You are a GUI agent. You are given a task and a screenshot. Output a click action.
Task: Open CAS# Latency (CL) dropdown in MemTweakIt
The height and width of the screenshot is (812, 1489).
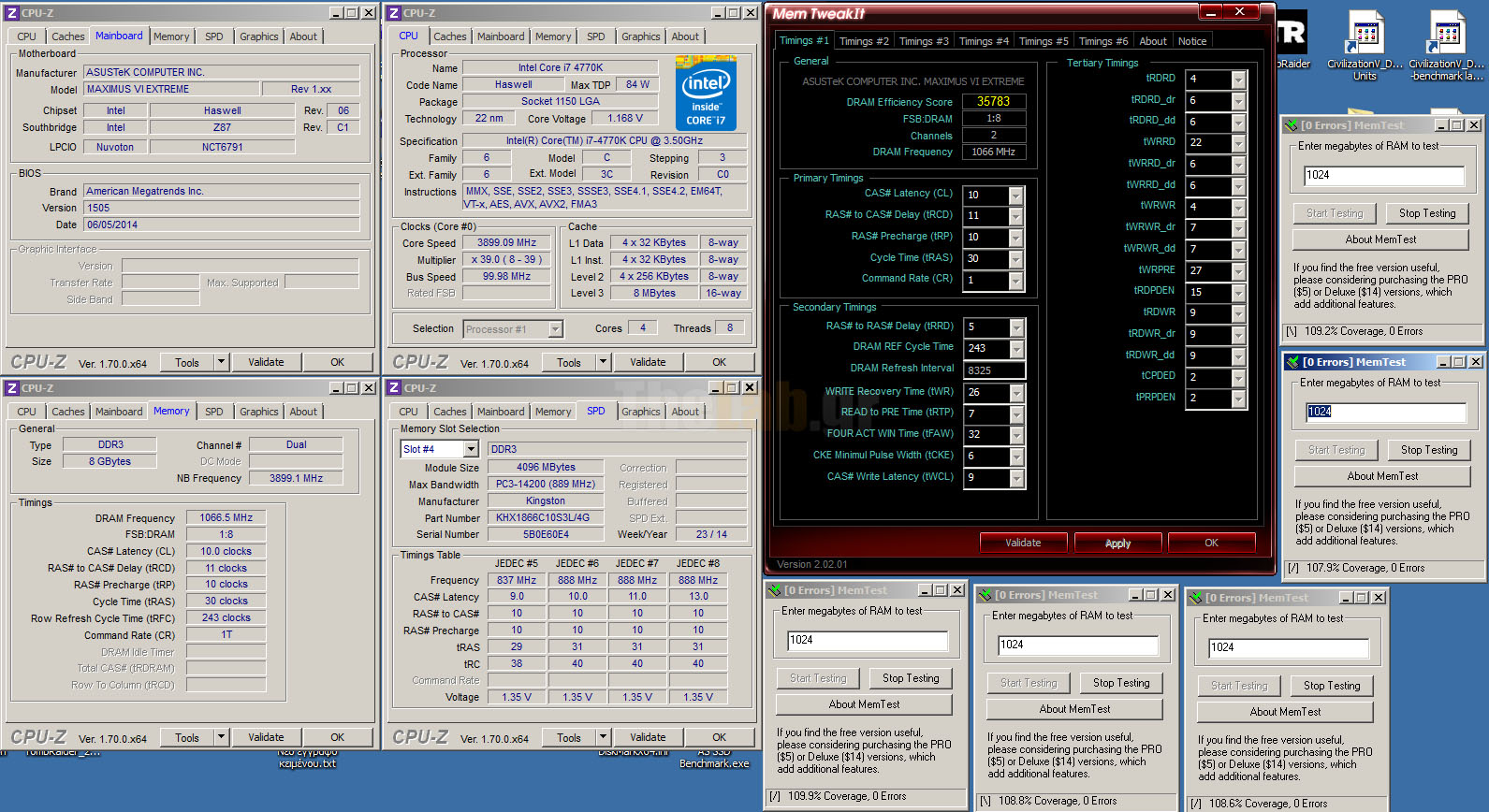[x=1016, y=196]
